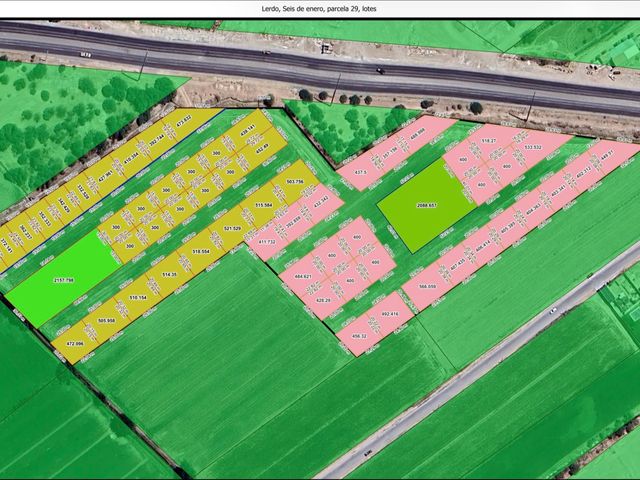Select the pink lot labeled 437.5
This screenshot has width=640, height=480.
361,173
